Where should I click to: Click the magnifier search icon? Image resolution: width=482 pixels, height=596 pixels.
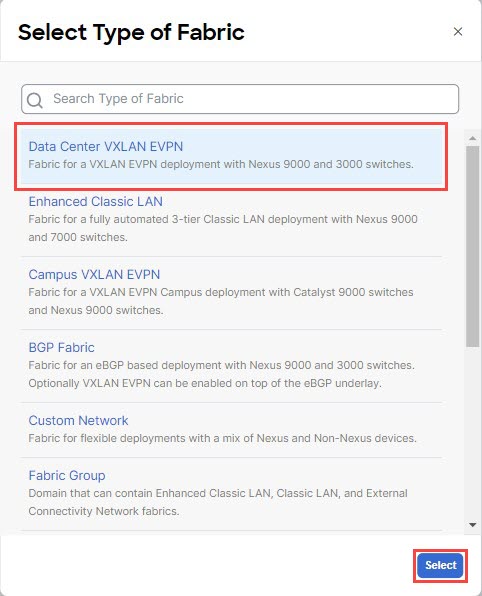35,100
